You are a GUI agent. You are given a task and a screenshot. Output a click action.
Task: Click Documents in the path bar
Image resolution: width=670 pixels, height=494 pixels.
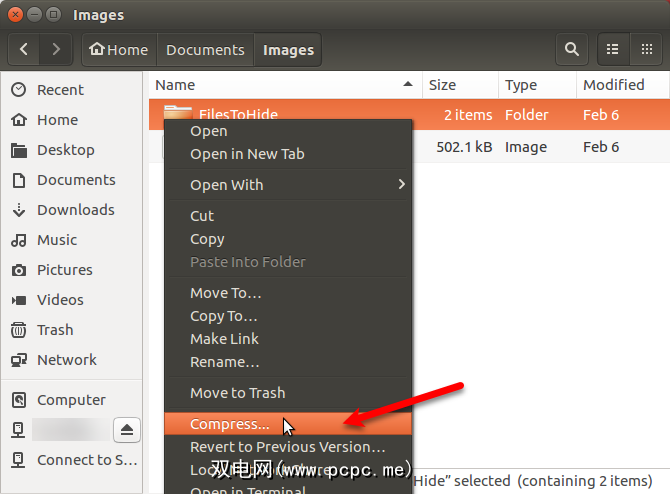coord(205,49)
